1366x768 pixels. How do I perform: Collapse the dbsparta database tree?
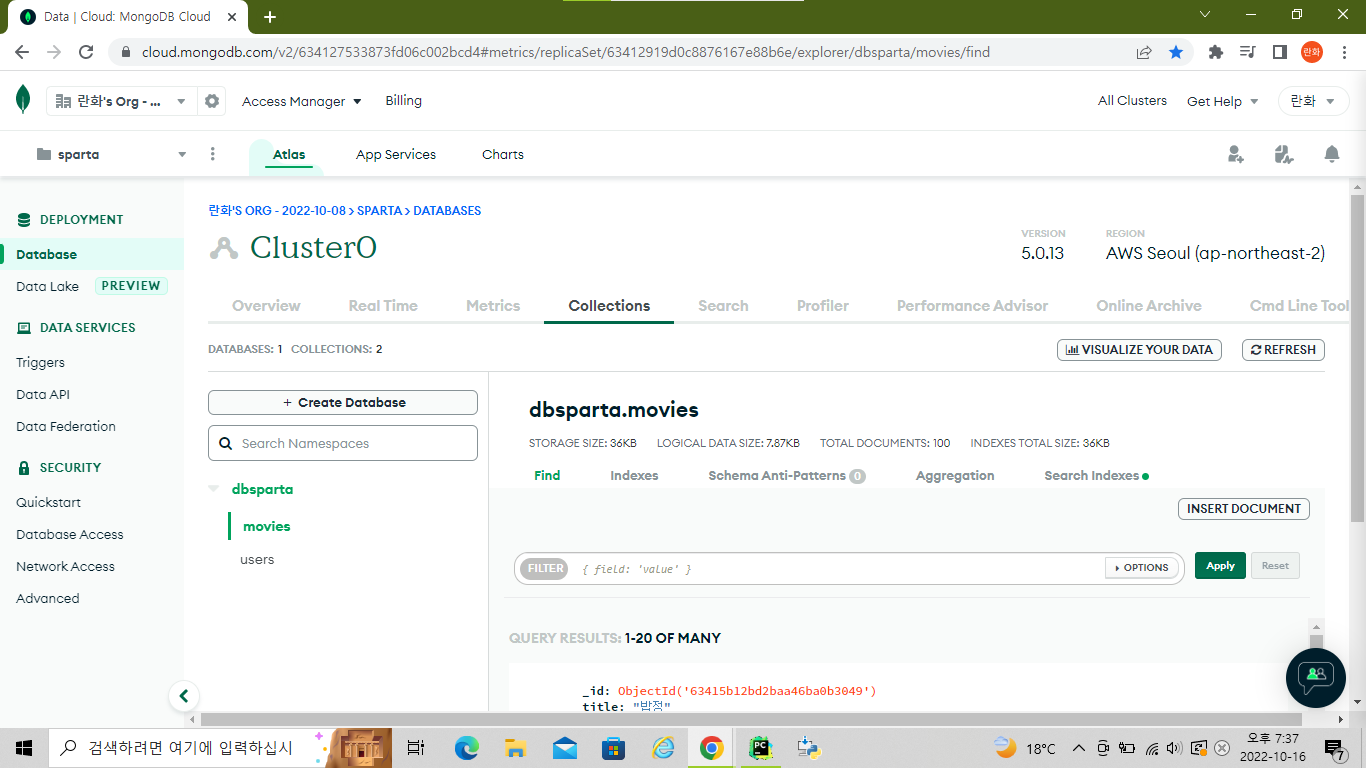[x=213, y=489]
